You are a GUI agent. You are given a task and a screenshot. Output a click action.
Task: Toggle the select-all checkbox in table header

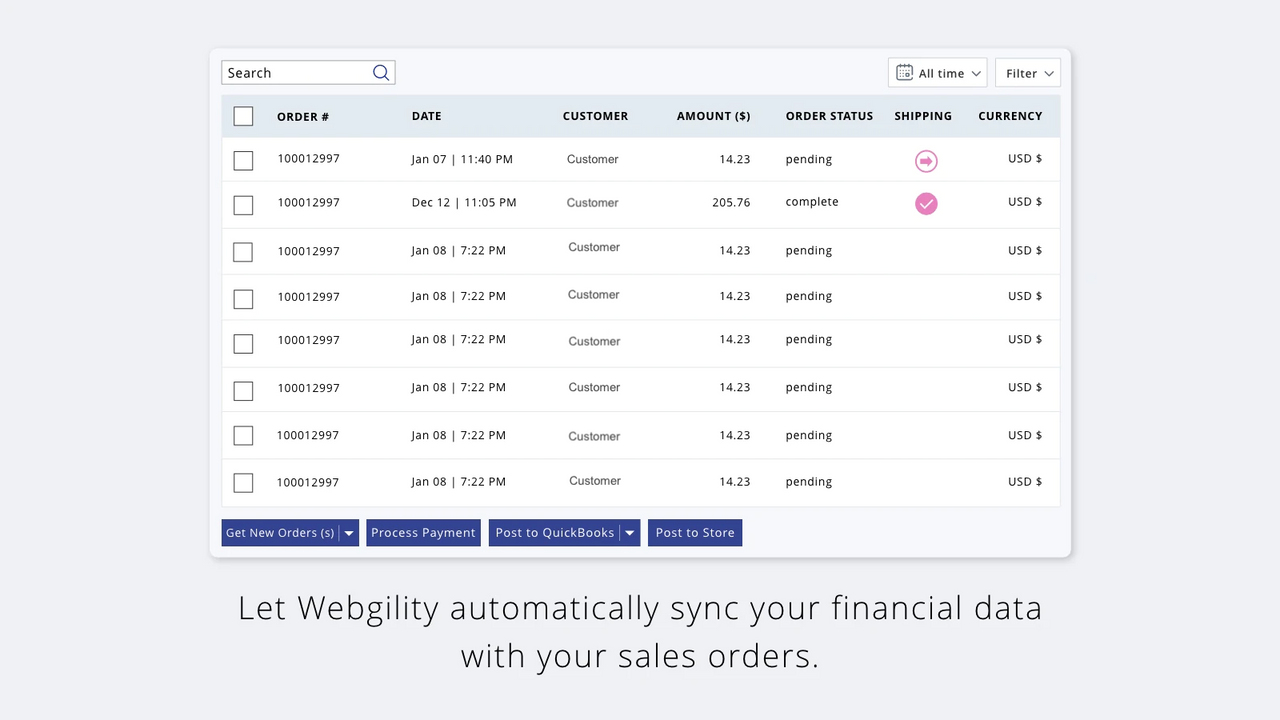pos(243,116)
